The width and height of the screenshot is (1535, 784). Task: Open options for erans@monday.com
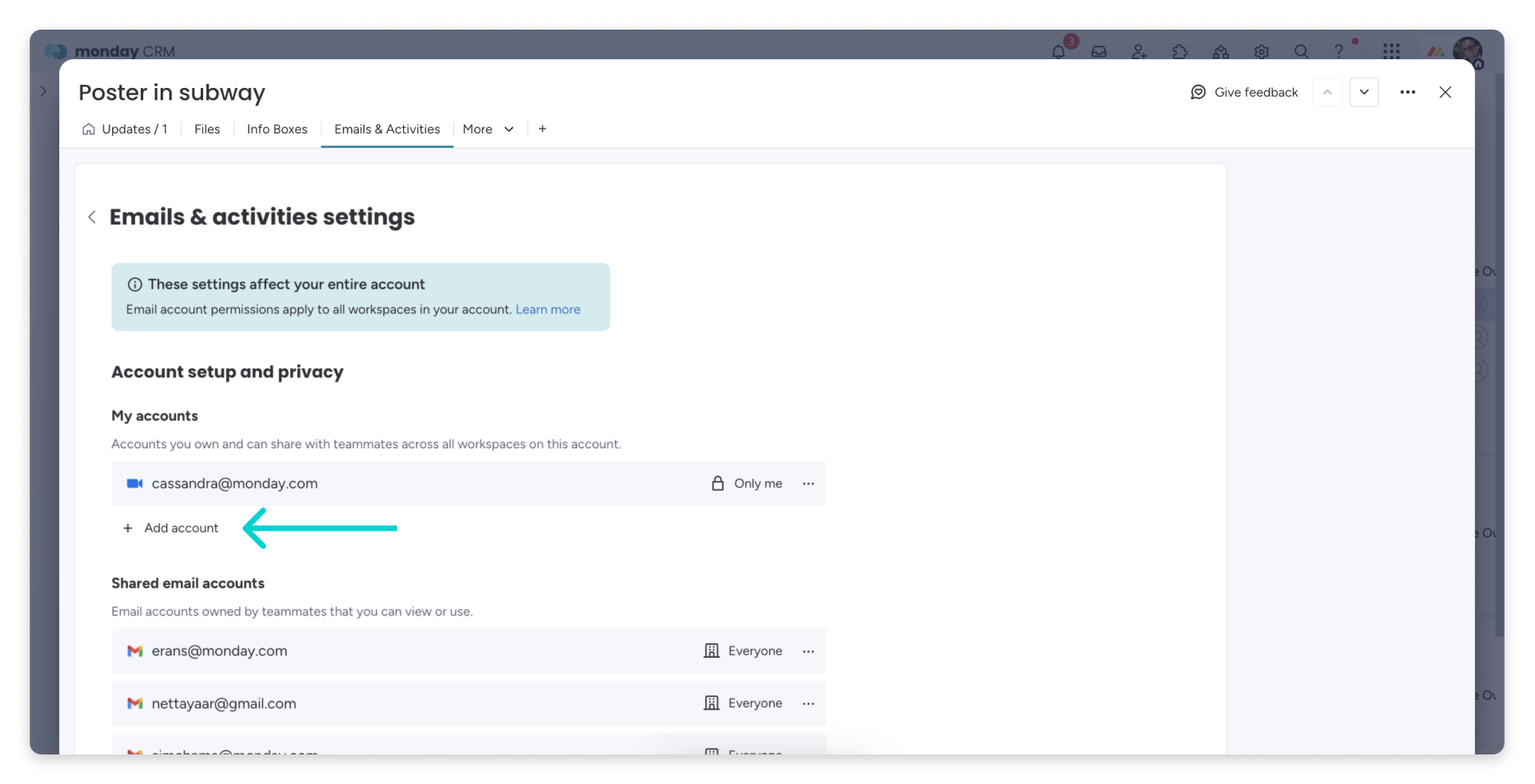coord(808,651)
